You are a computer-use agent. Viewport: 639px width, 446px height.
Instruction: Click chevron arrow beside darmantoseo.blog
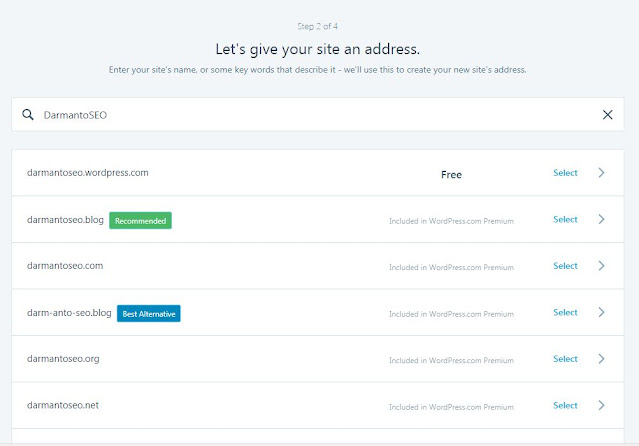pos(601,219)
